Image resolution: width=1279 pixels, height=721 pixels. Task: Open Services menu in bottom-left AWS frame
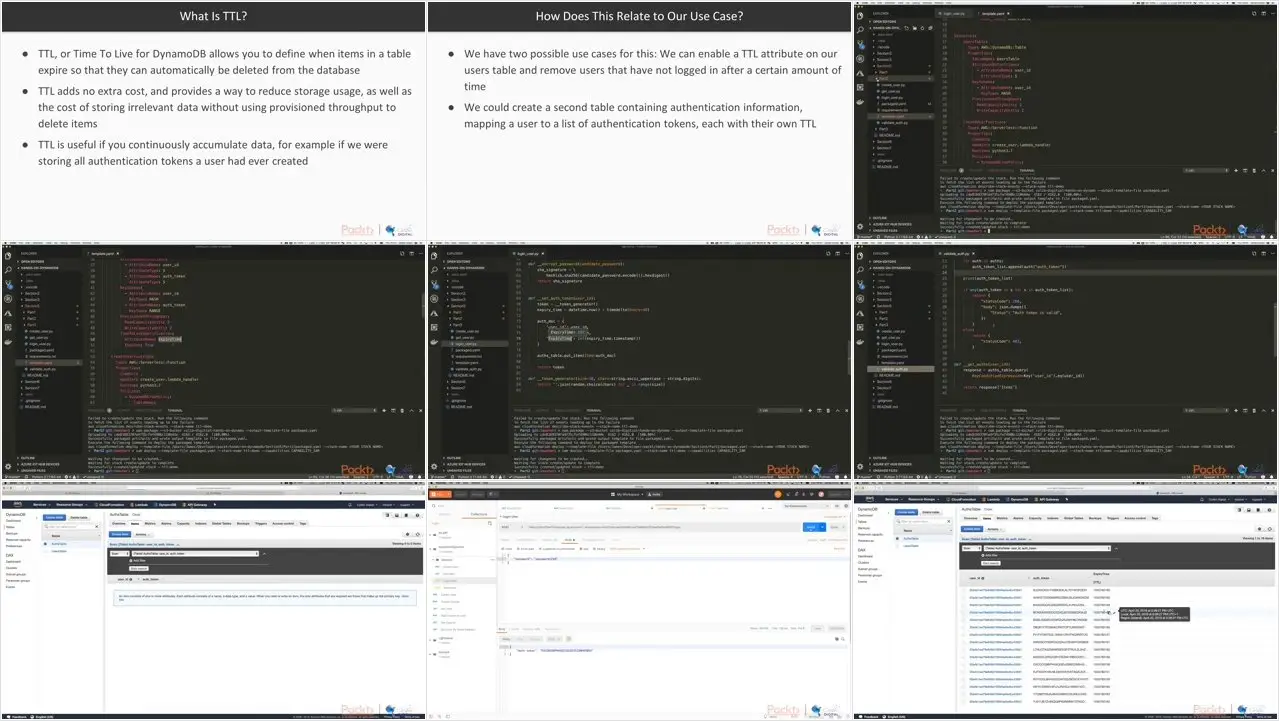[41, 505]
